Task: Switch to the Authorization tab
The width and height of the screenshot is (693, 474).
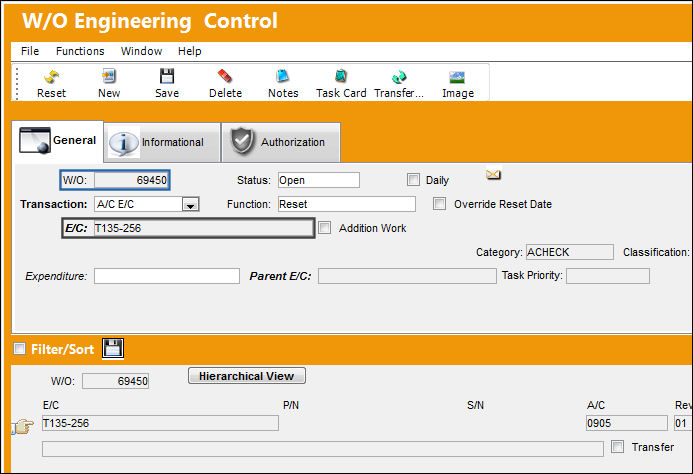Action: (281, 142)
